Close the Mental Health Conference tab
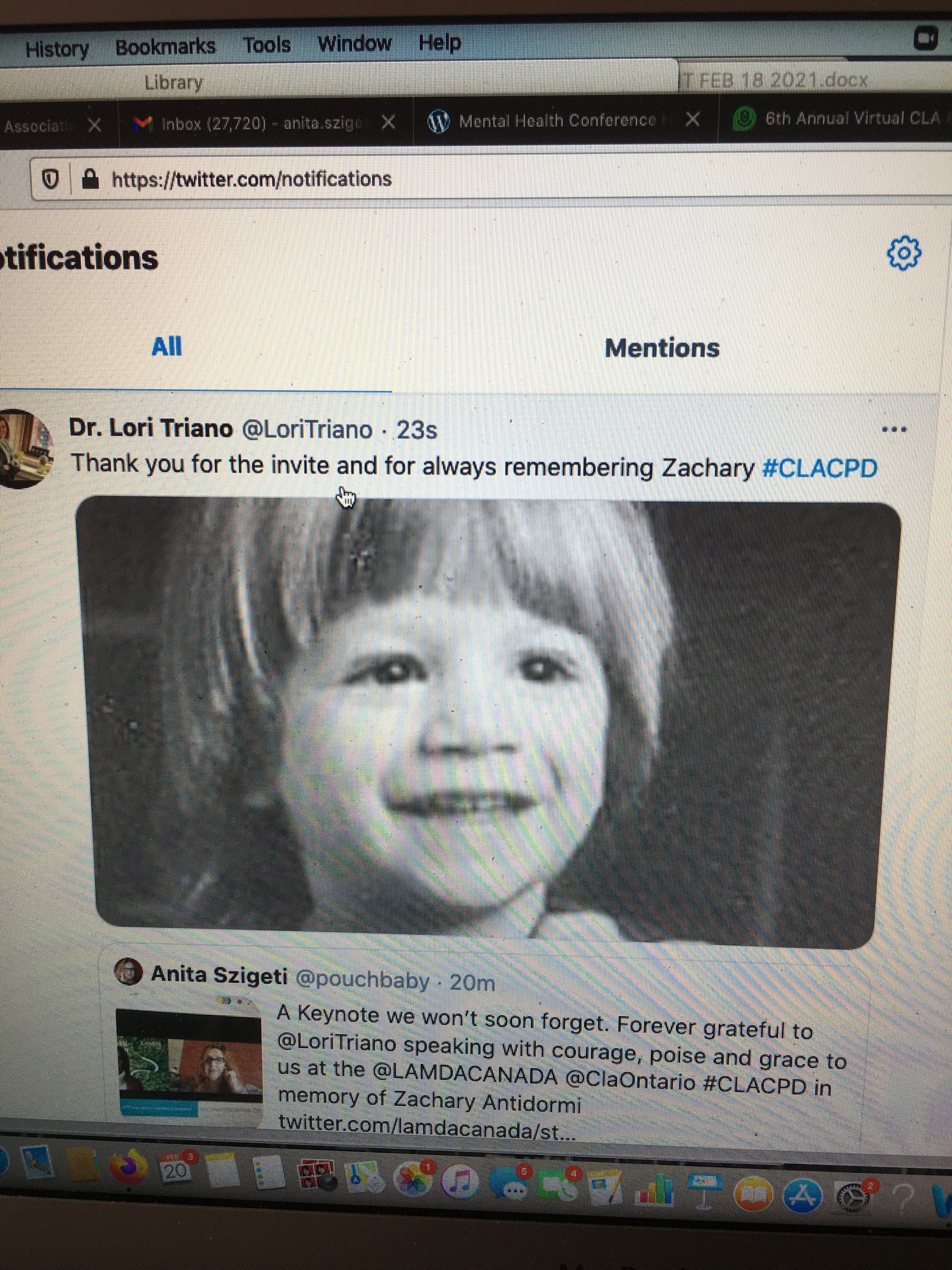 pyautogui.click(x=693, y=119)
